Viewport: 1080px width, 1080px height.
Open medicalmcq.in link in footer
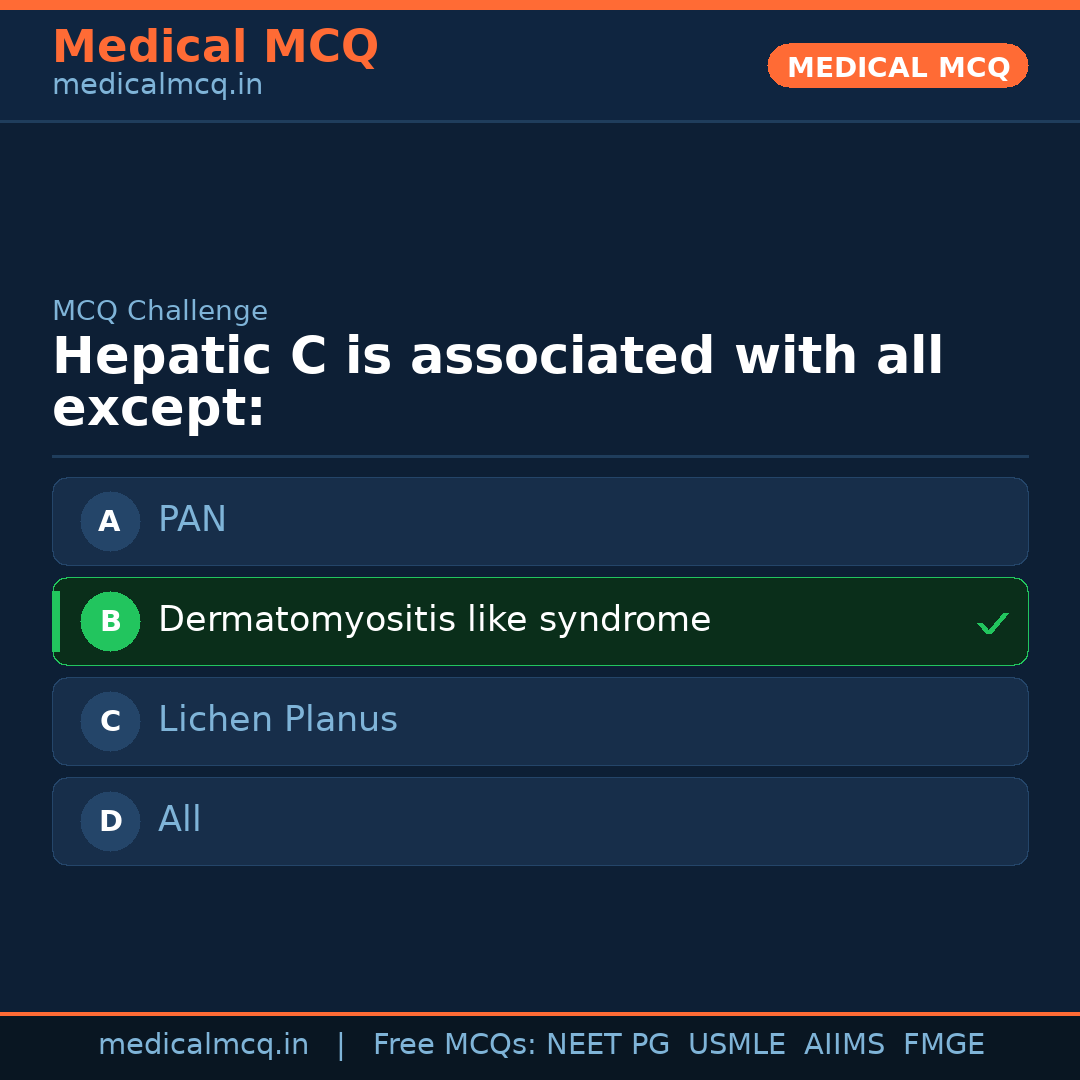(x=203, y=1045)
